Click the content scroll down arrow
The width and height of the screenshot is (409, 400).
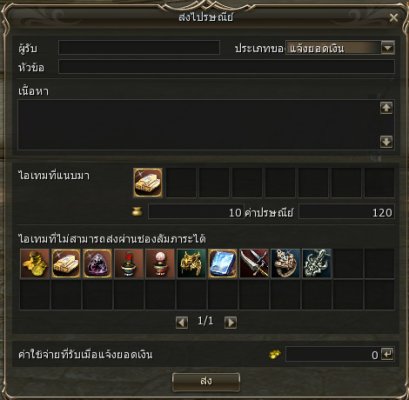pyautogui.click(x=386, y=142)
